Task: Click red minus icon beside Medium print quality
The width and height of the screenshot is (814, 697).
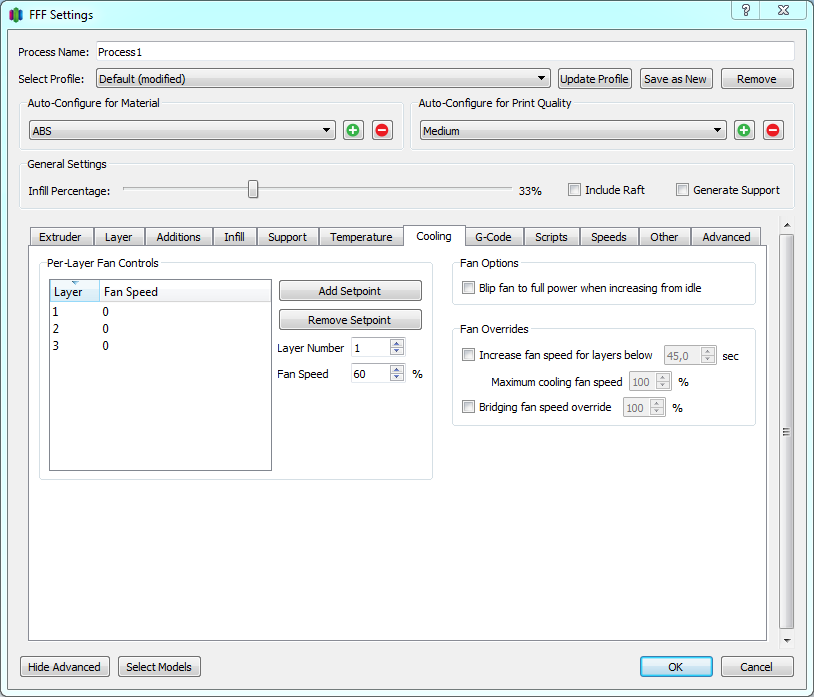Action: click(x=773, y=130)
